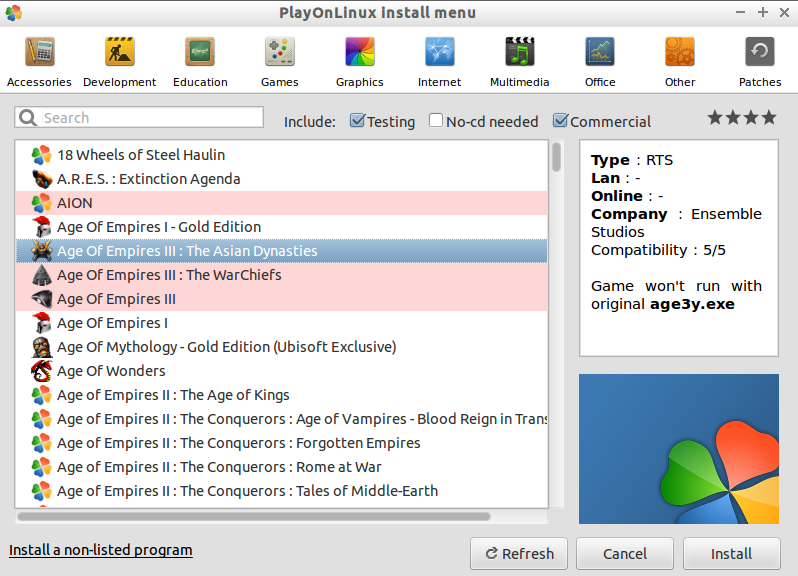
Task: Toggle the Testing checkbox
Action: (x=358, y=121)
